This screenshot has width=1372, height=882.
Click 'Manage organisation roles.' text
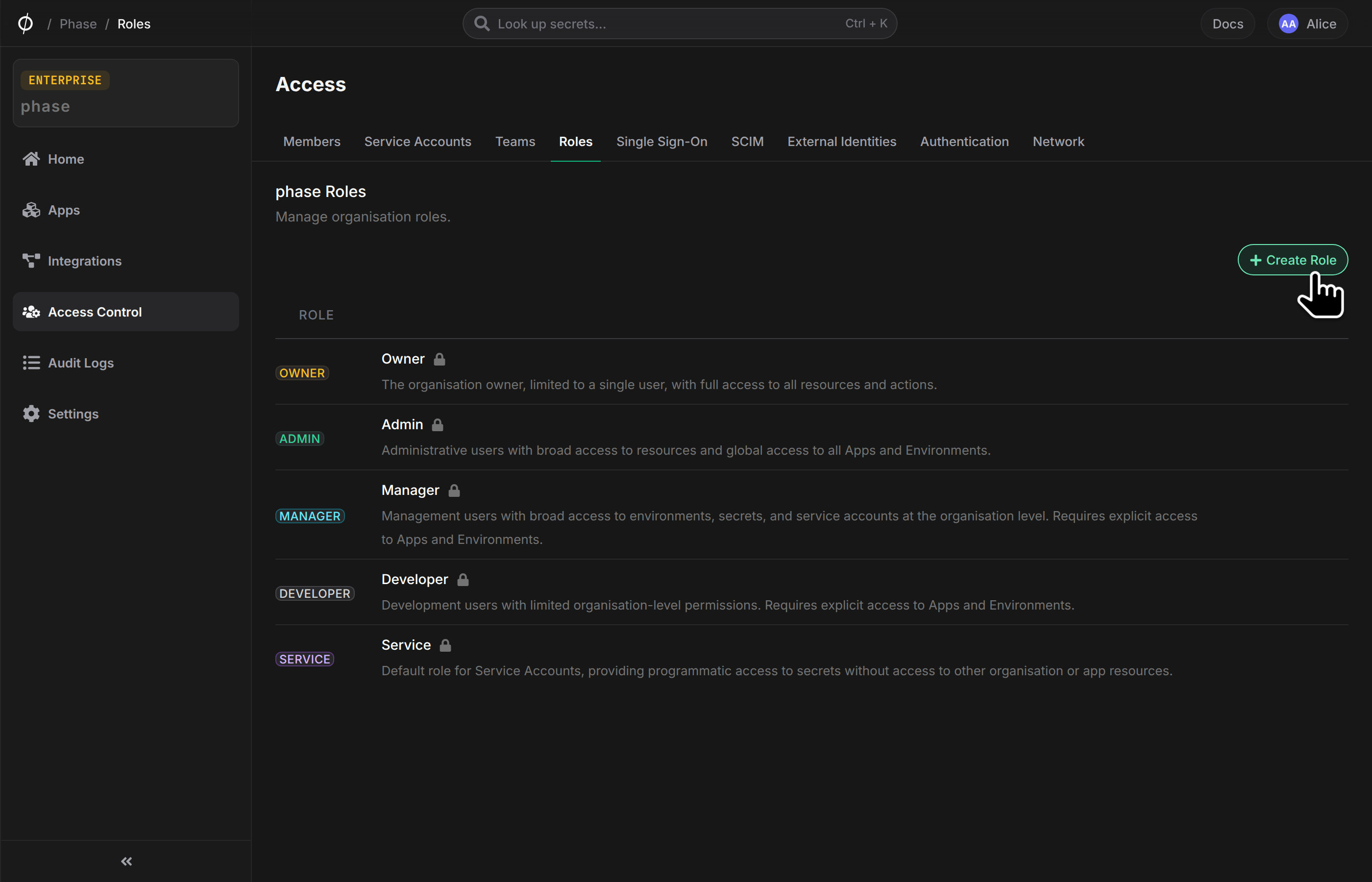click(x=363, y=217)
